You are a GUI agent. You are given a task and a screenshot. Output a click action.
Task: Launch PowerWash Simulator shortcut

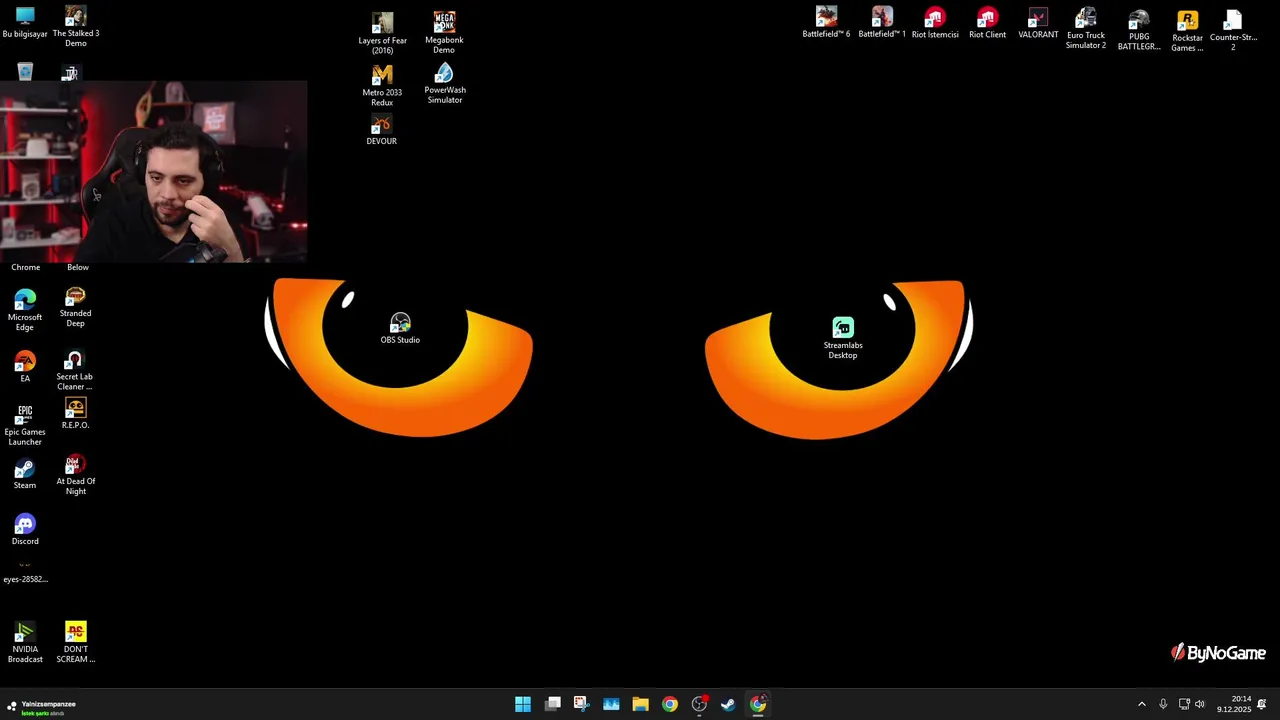point(444,84)
